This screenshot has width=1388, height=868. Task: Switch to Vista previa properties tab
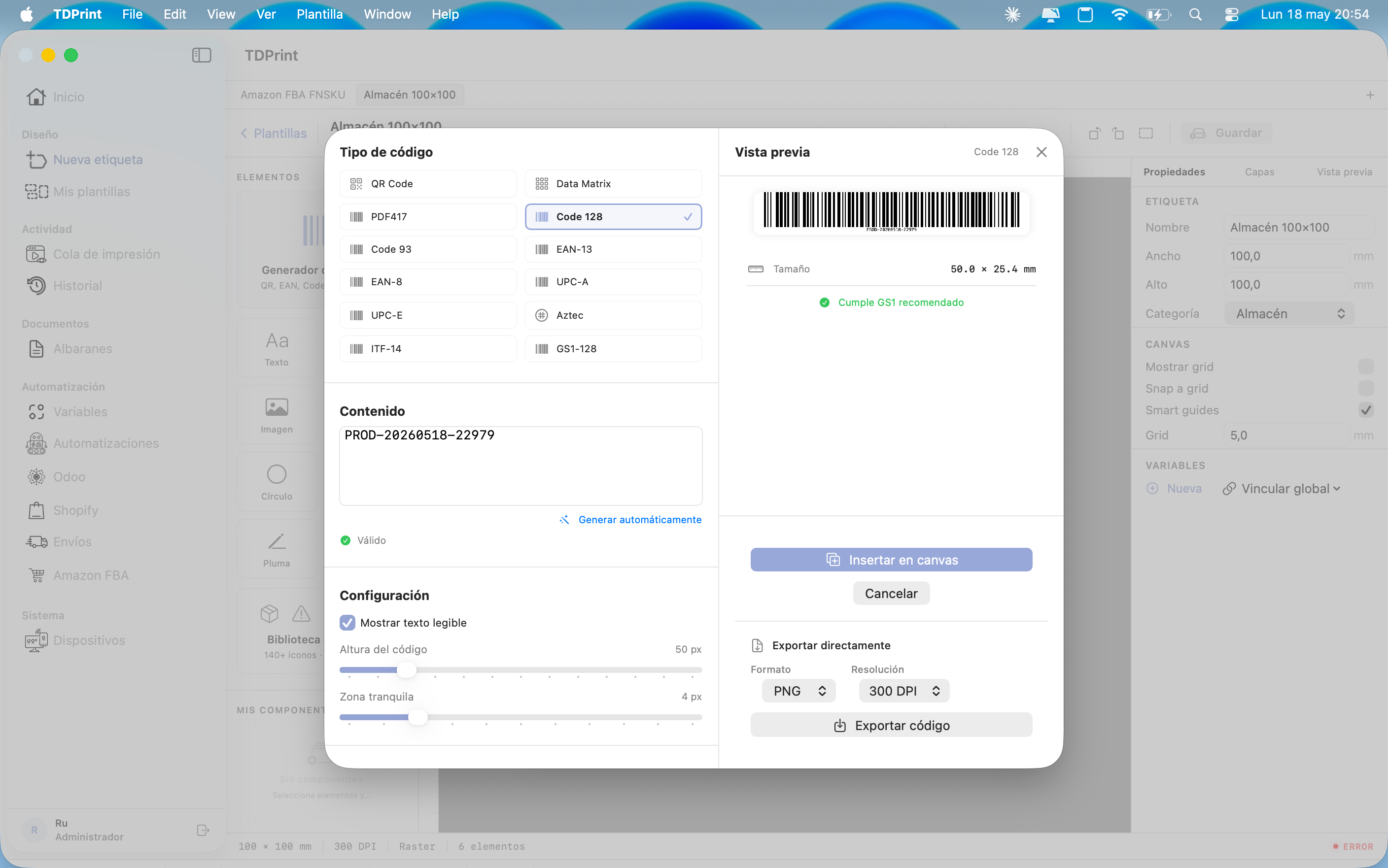pyautogui.click(x=1344, y=171)
